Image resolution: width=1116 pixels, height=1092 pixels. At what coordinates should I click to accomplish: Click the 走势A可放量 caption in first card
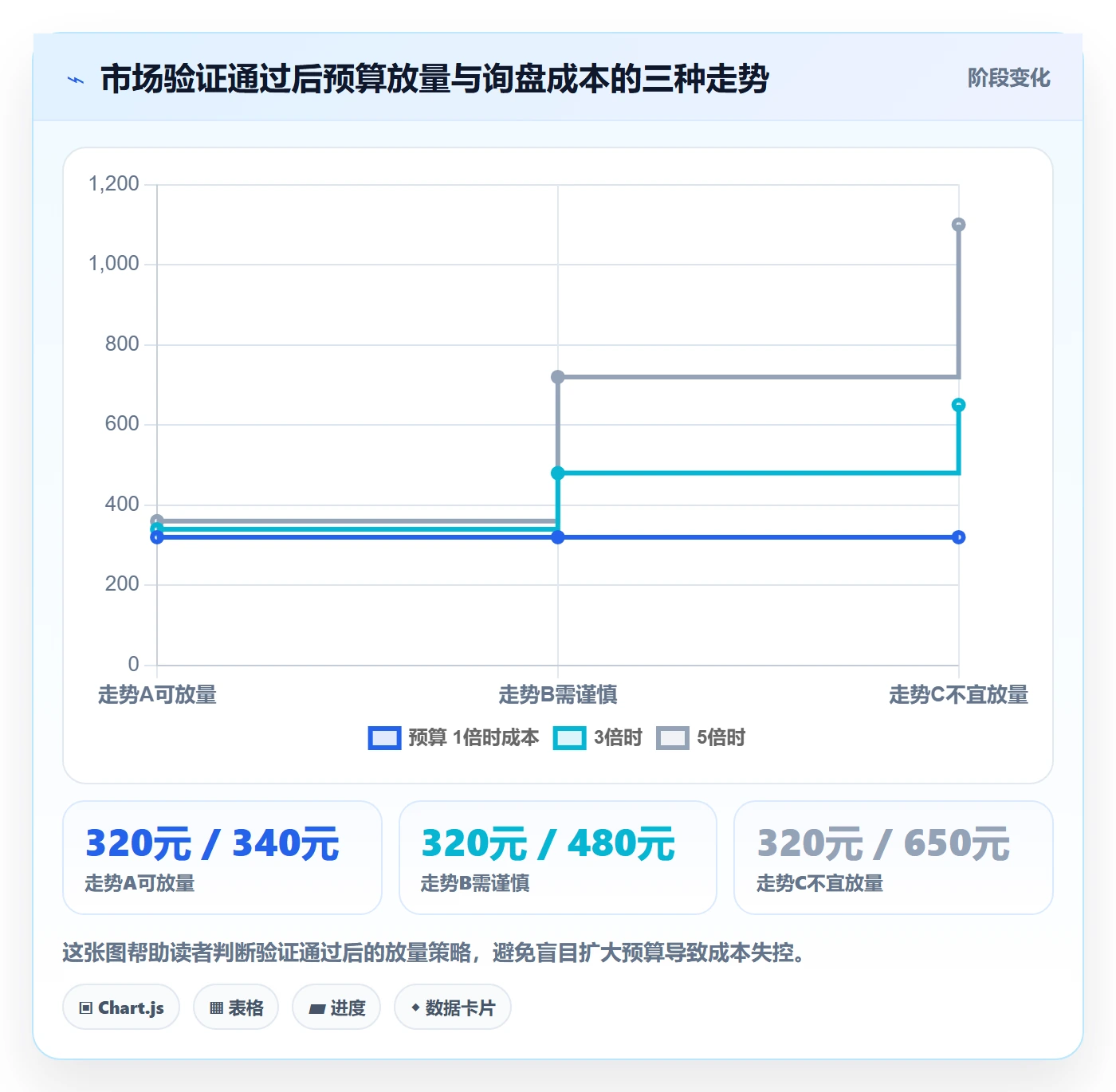140,883
